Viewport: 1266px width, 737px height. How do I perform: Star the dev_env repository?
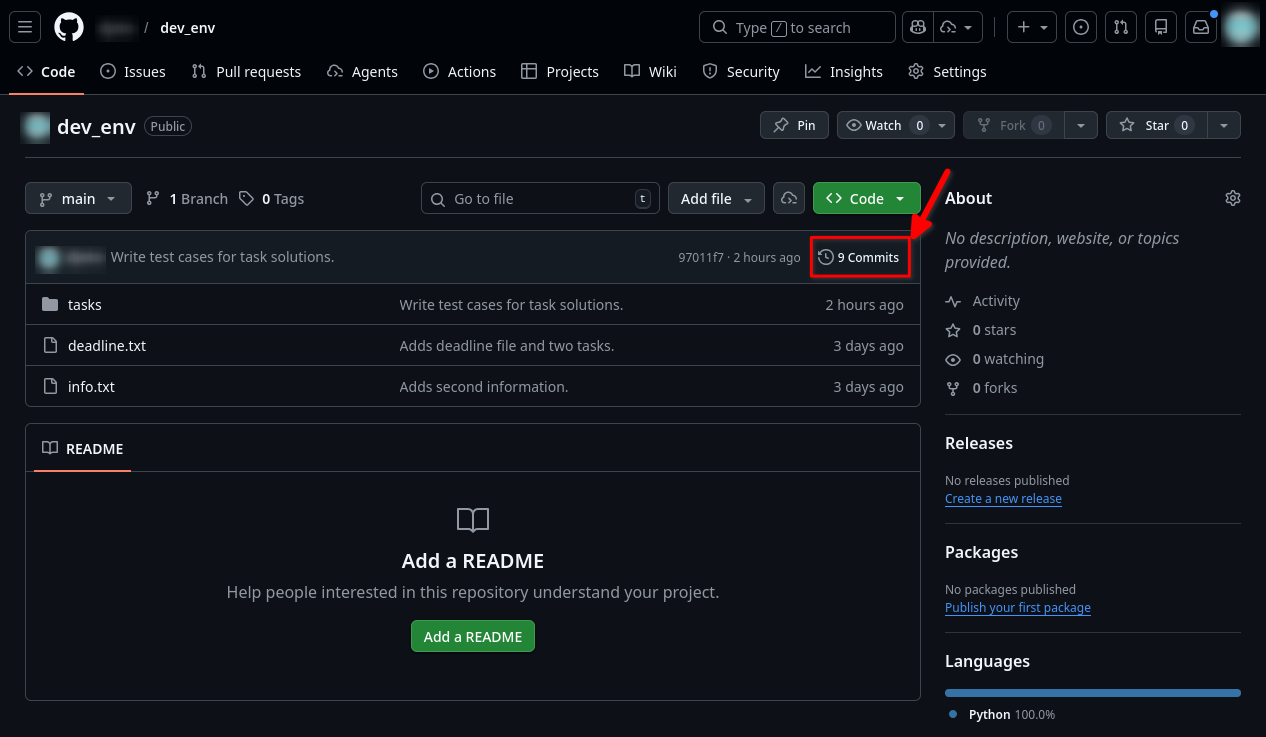[1156, 125]
